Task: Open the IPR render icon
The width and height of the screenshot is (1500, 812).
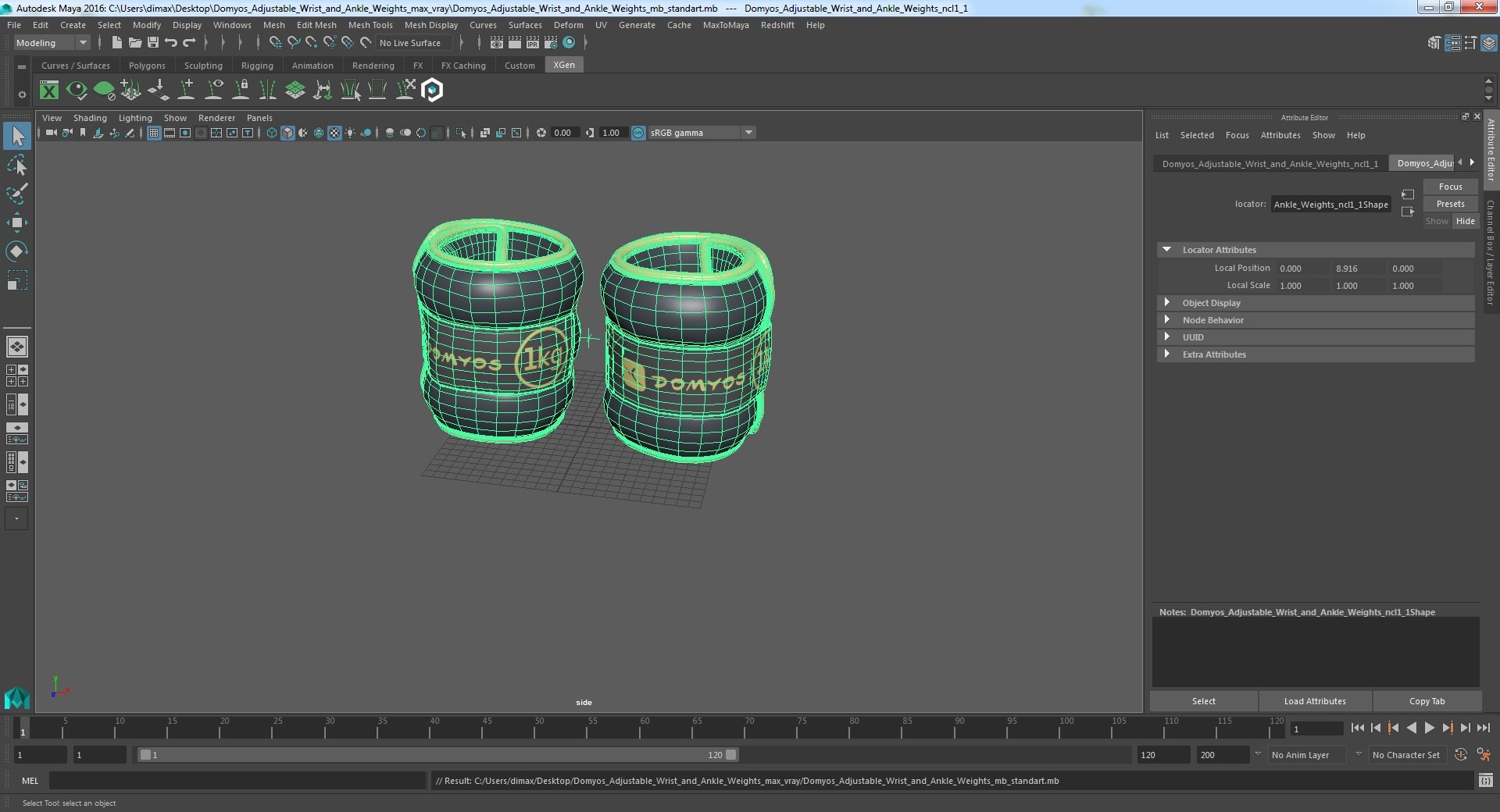Action: (532, 43)
